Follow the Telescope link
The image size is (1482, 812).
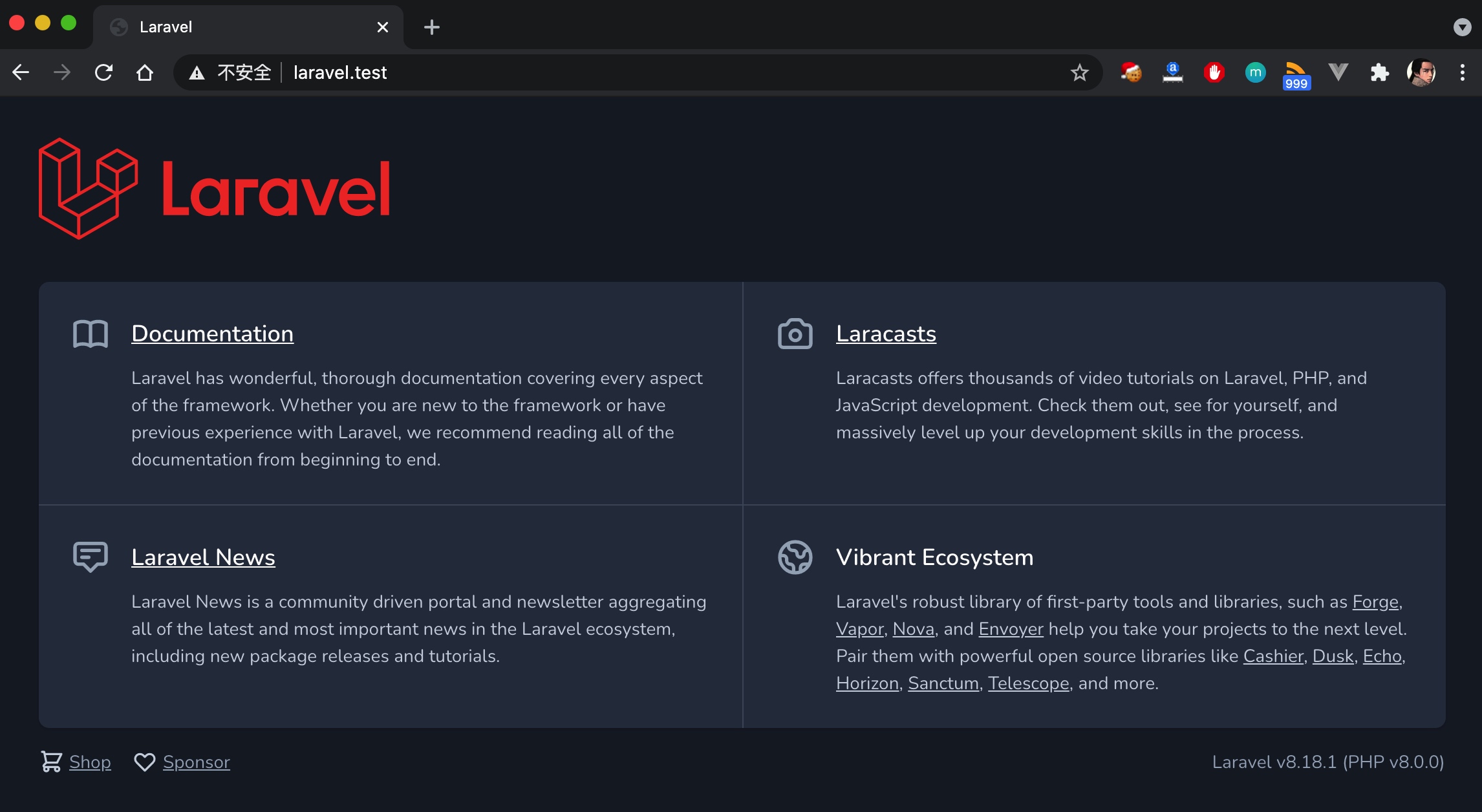1028,683
